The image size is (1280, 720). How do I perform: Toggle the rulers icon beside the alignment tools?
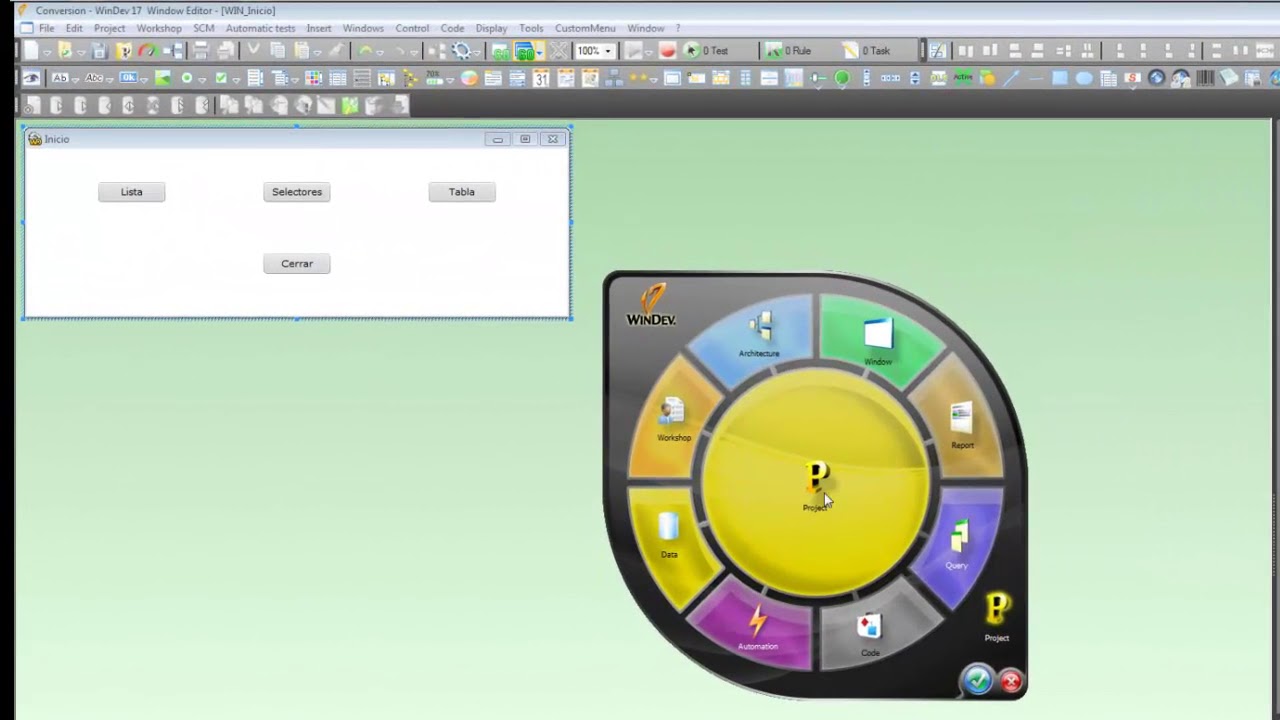937,50
